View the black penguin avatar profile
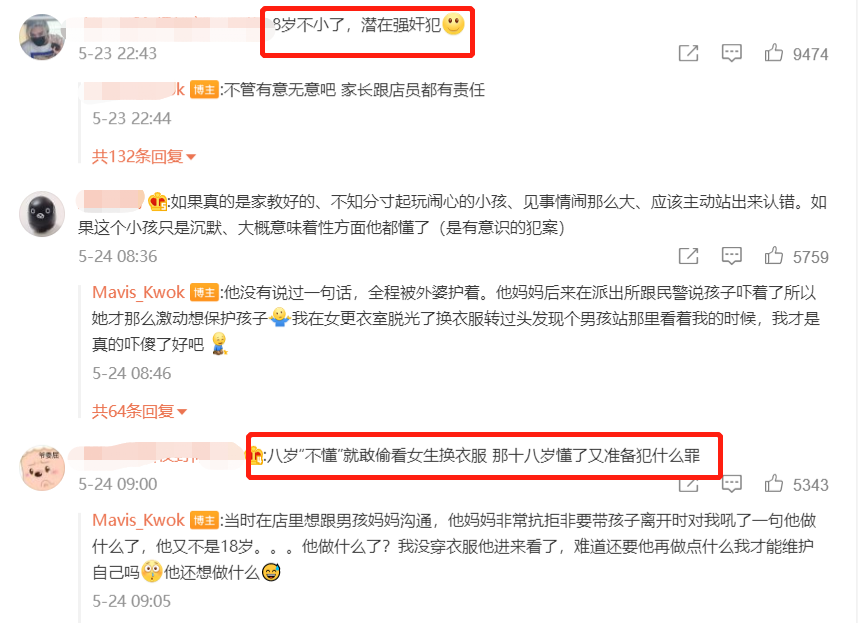The width and height of the screenshot is (858, 623). pos(42,214)
